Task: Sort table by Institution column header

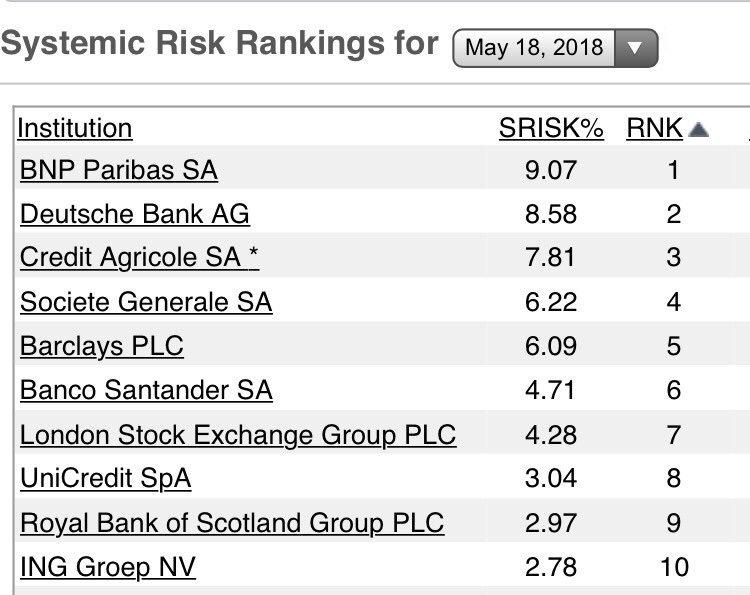Action: pyautogui.click(x=75, y=128)
